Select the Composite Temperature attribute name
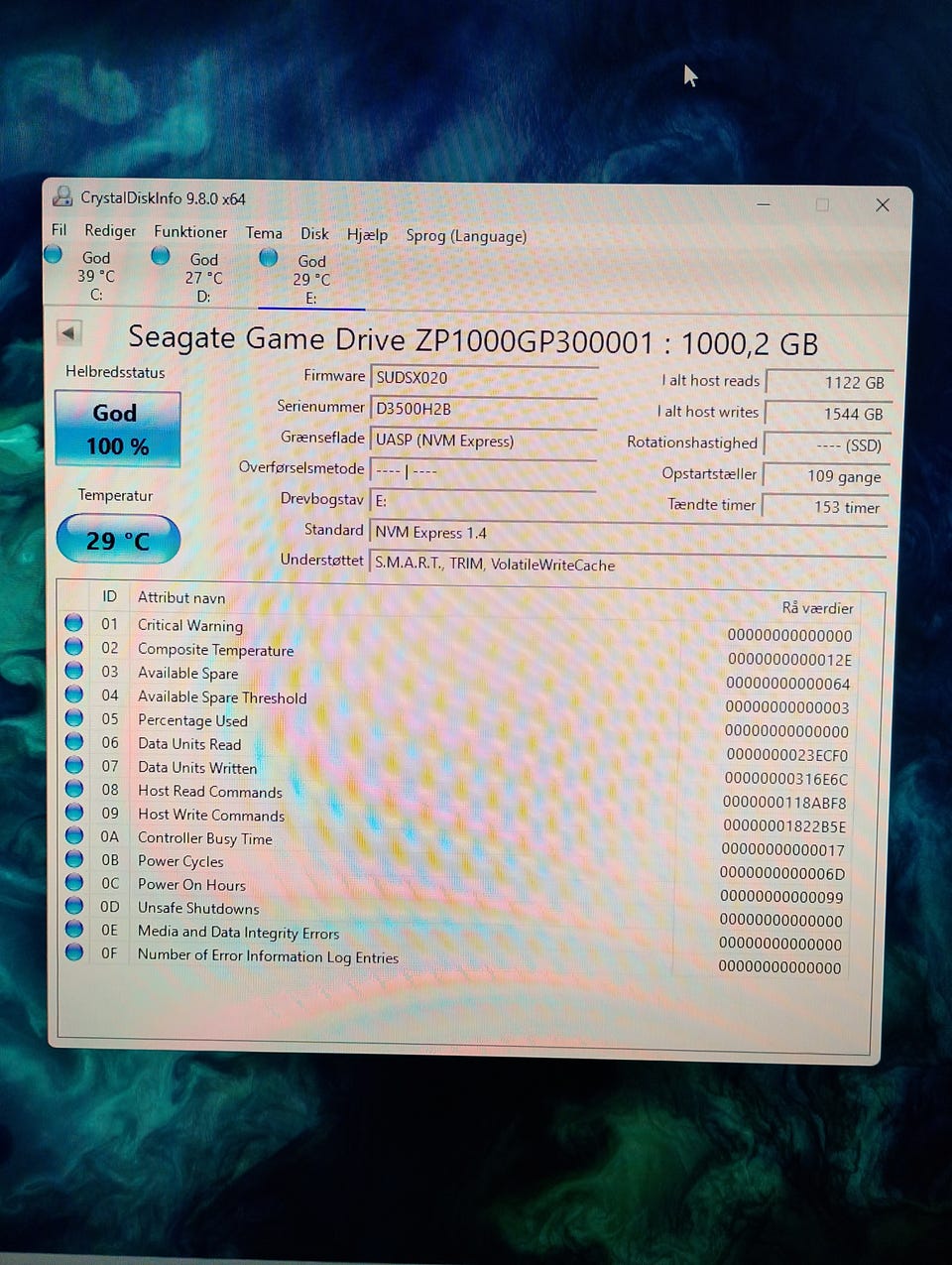 [x=215, y=650]
